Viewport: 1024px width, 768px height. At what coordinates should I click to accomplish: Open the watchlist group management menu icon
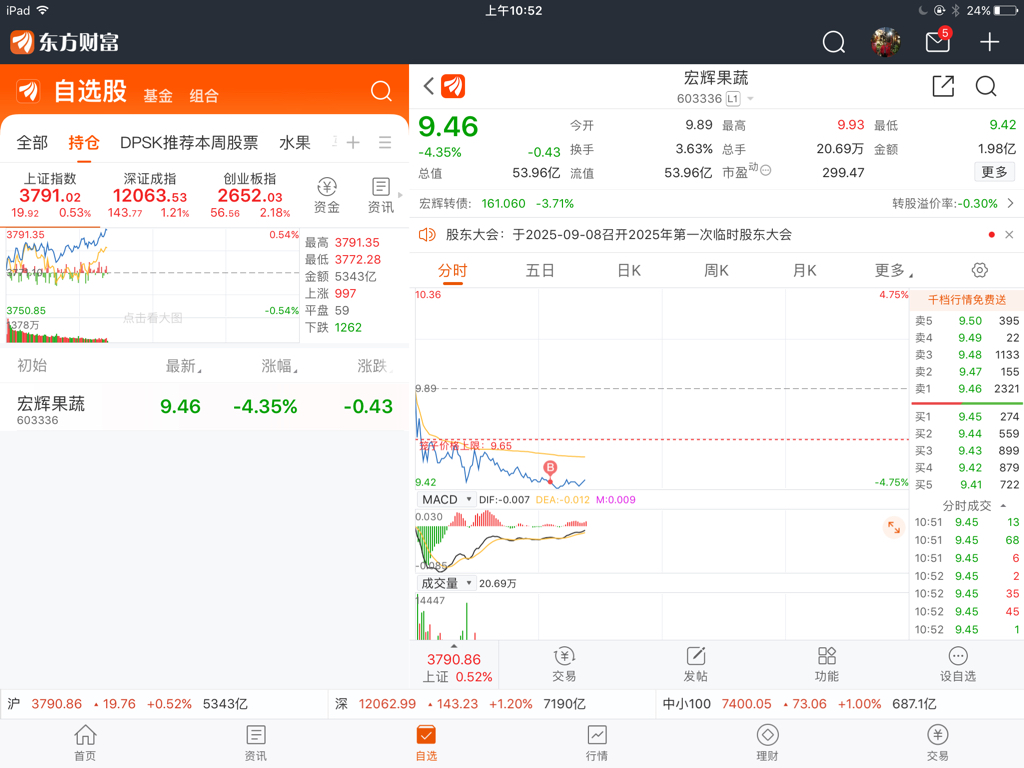point(385,142)
